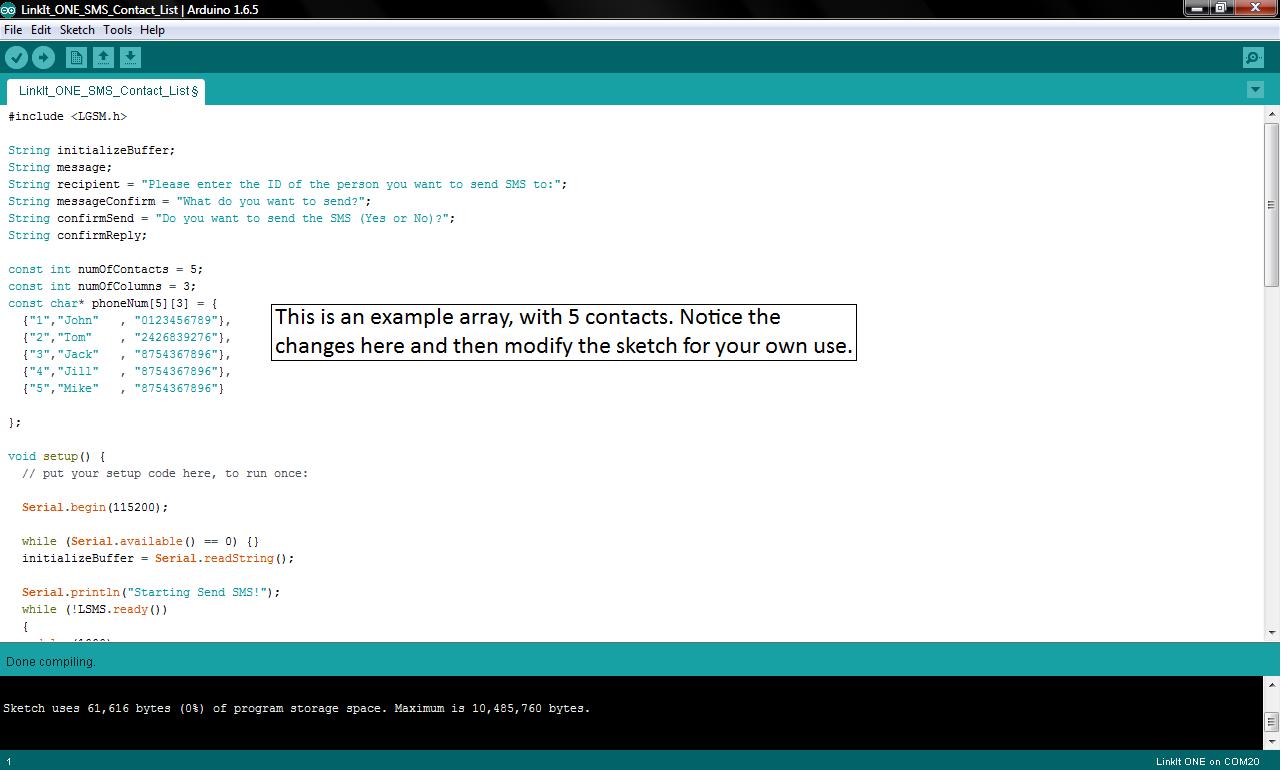Click the Jill contact row in array
This screenshot has width=1282, height=770.
click(127, 371)
